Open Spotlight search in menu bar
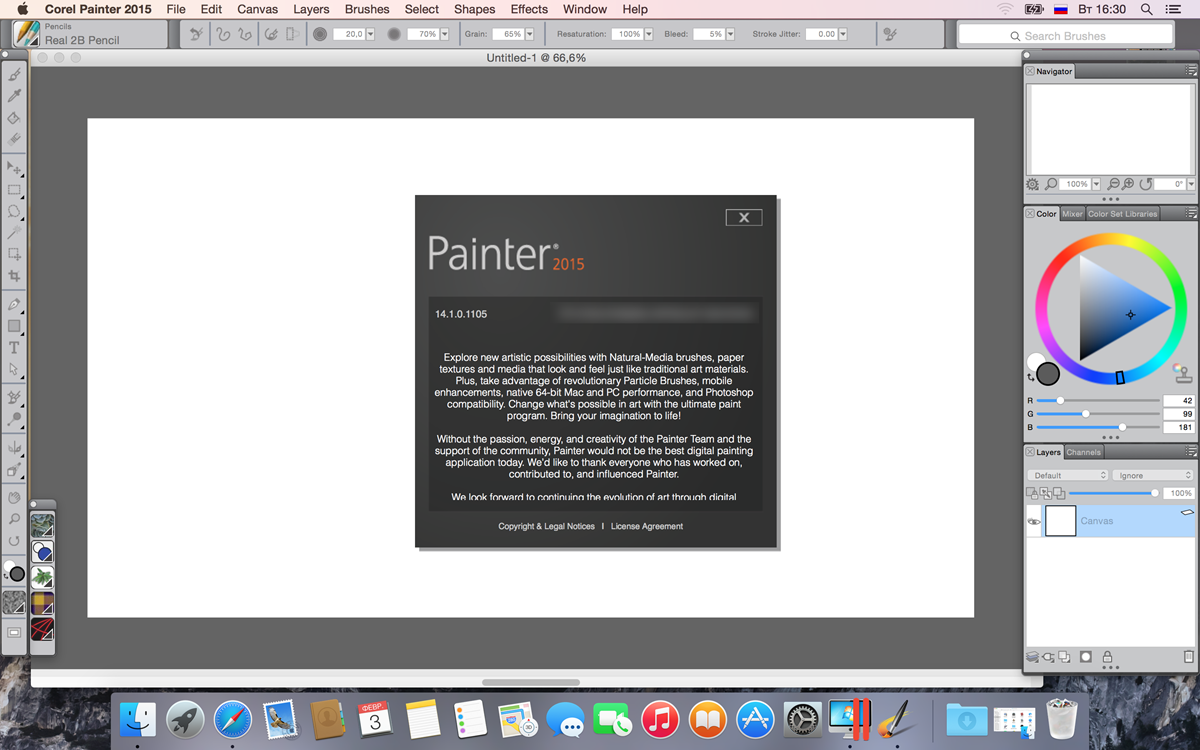This screenshot has width=1200, height=750. [1146, 9]
